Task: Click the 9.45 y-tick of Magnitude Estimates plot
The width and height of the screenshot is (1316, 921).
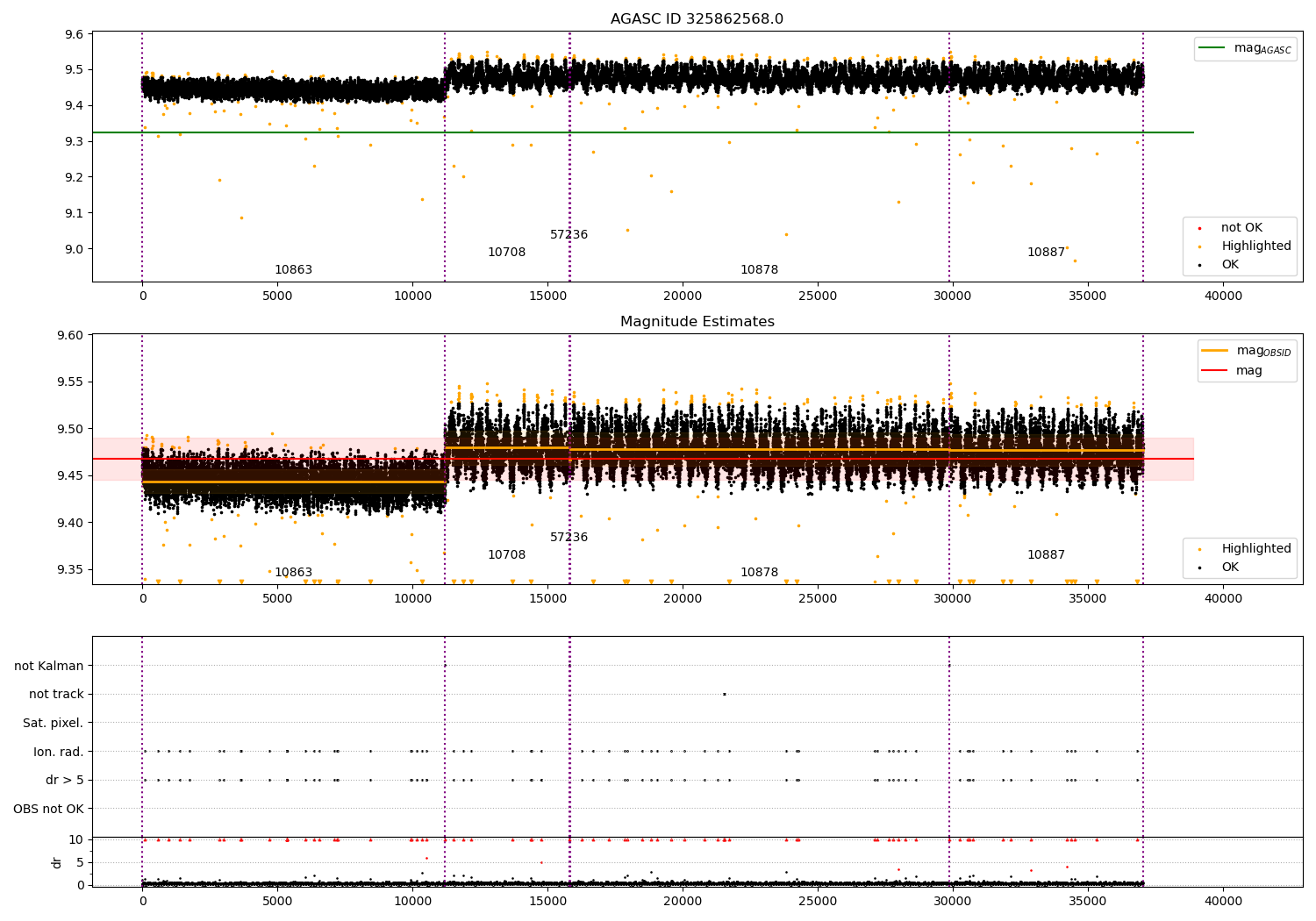Action: pyautogui.click(x=71, y=476)
